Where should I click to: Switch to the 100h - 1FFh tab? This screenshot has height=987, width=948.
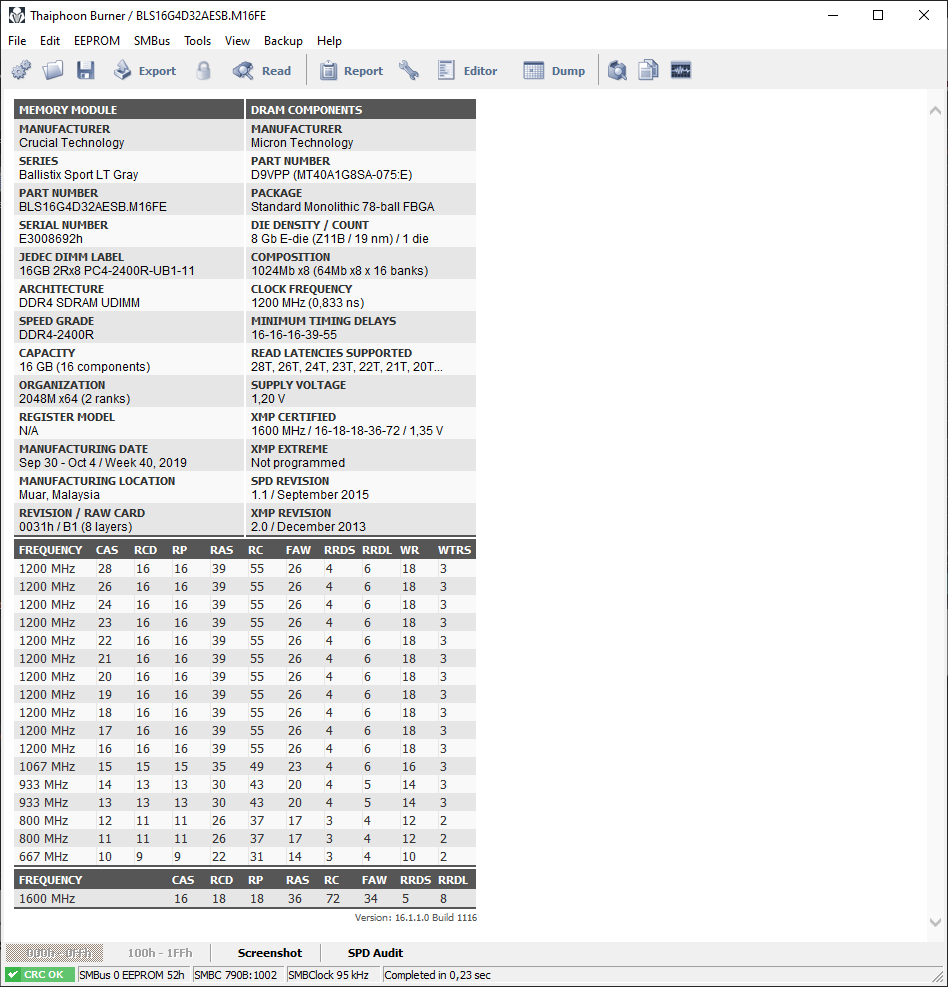tap(160, 953)
